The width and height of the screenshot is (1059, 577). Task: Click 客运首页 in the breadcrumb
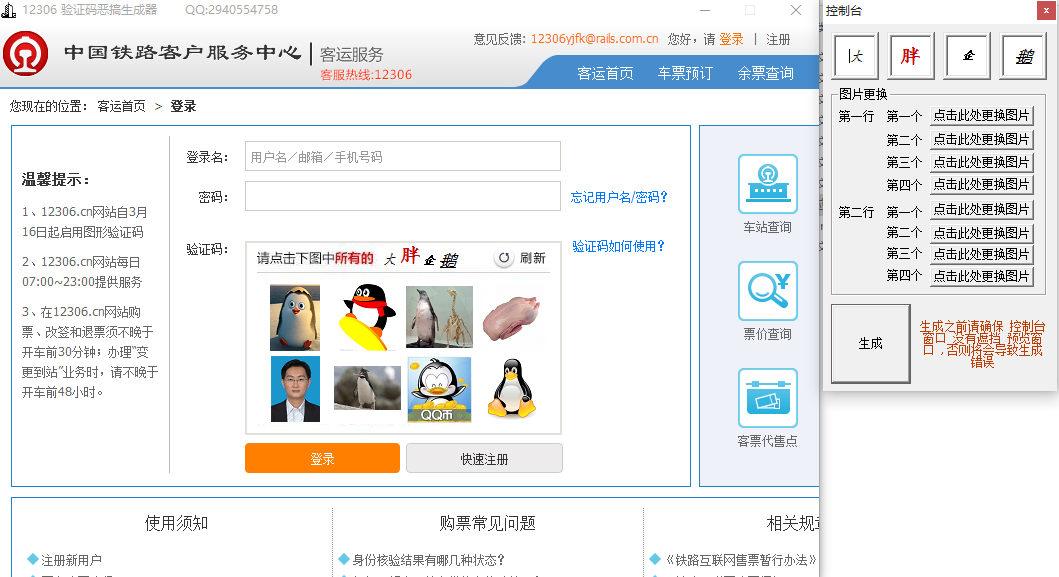point(122,106)
